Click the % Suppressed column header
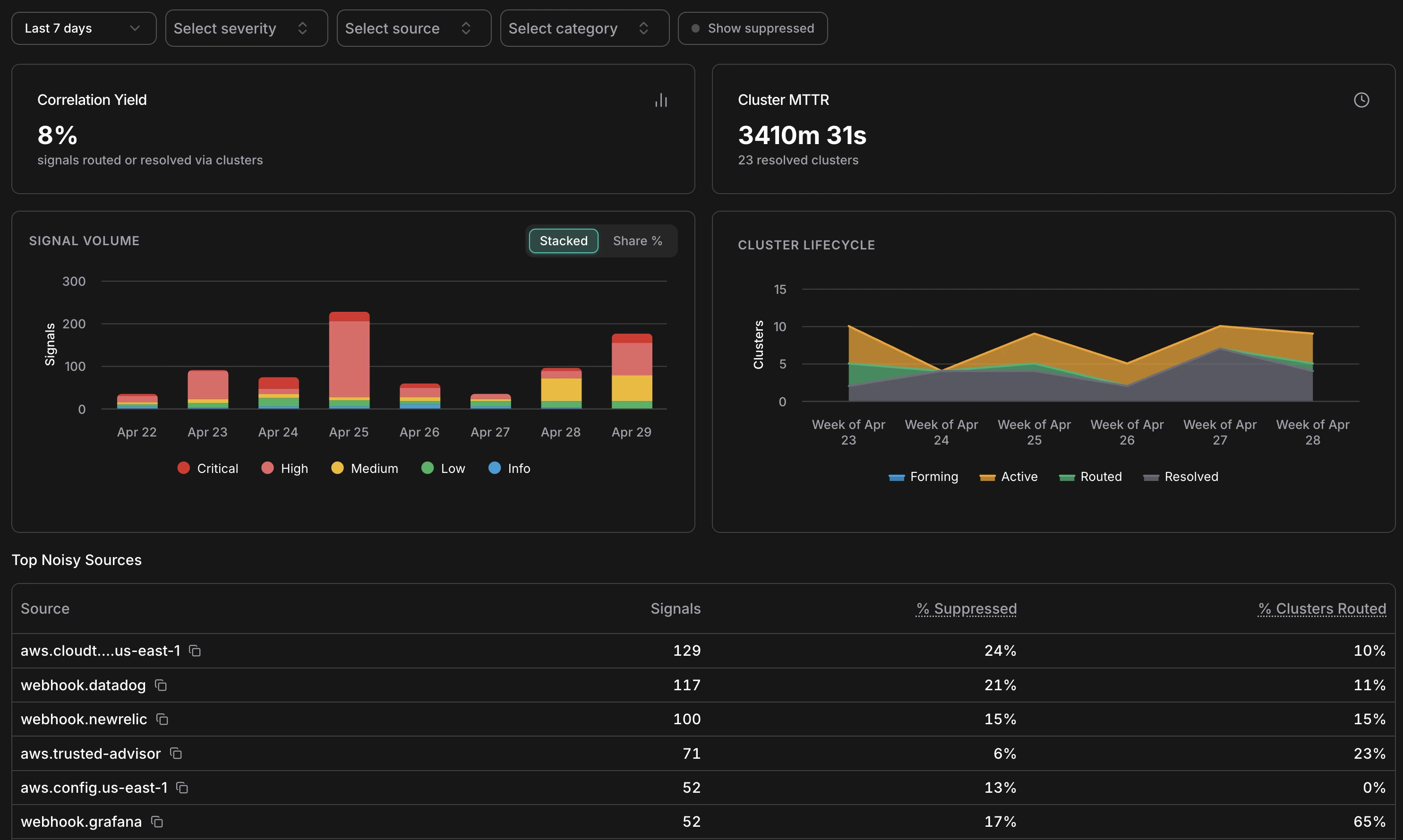 966,609
